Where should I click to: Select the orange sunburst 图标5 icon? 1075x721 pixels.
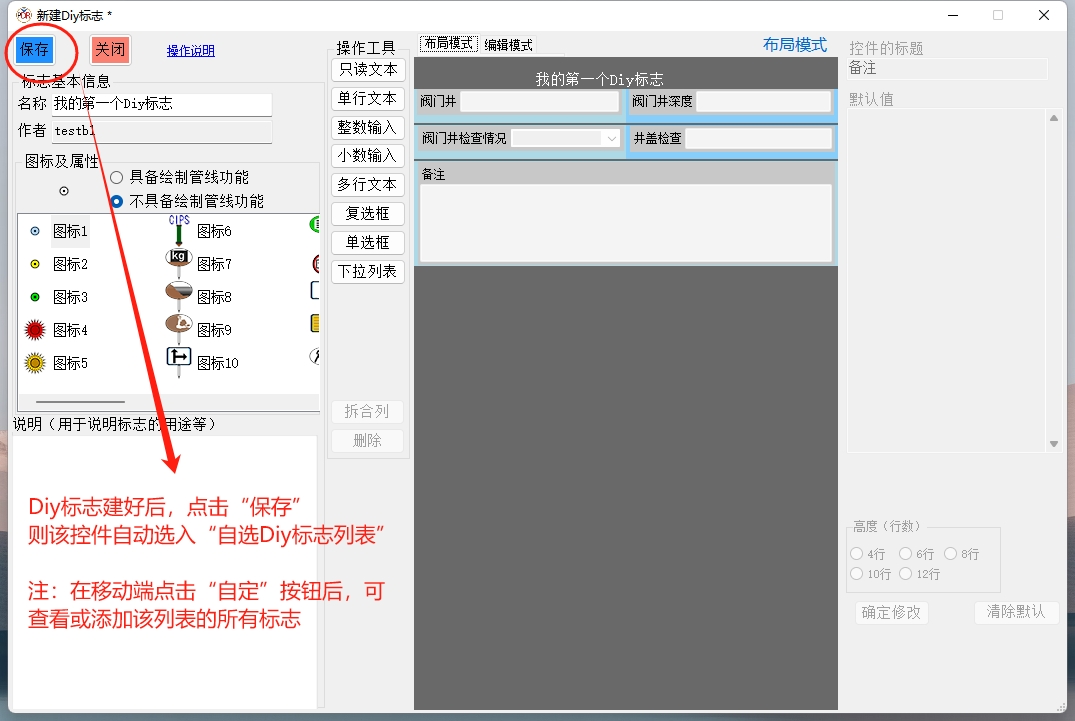click(x=36, y=363)
